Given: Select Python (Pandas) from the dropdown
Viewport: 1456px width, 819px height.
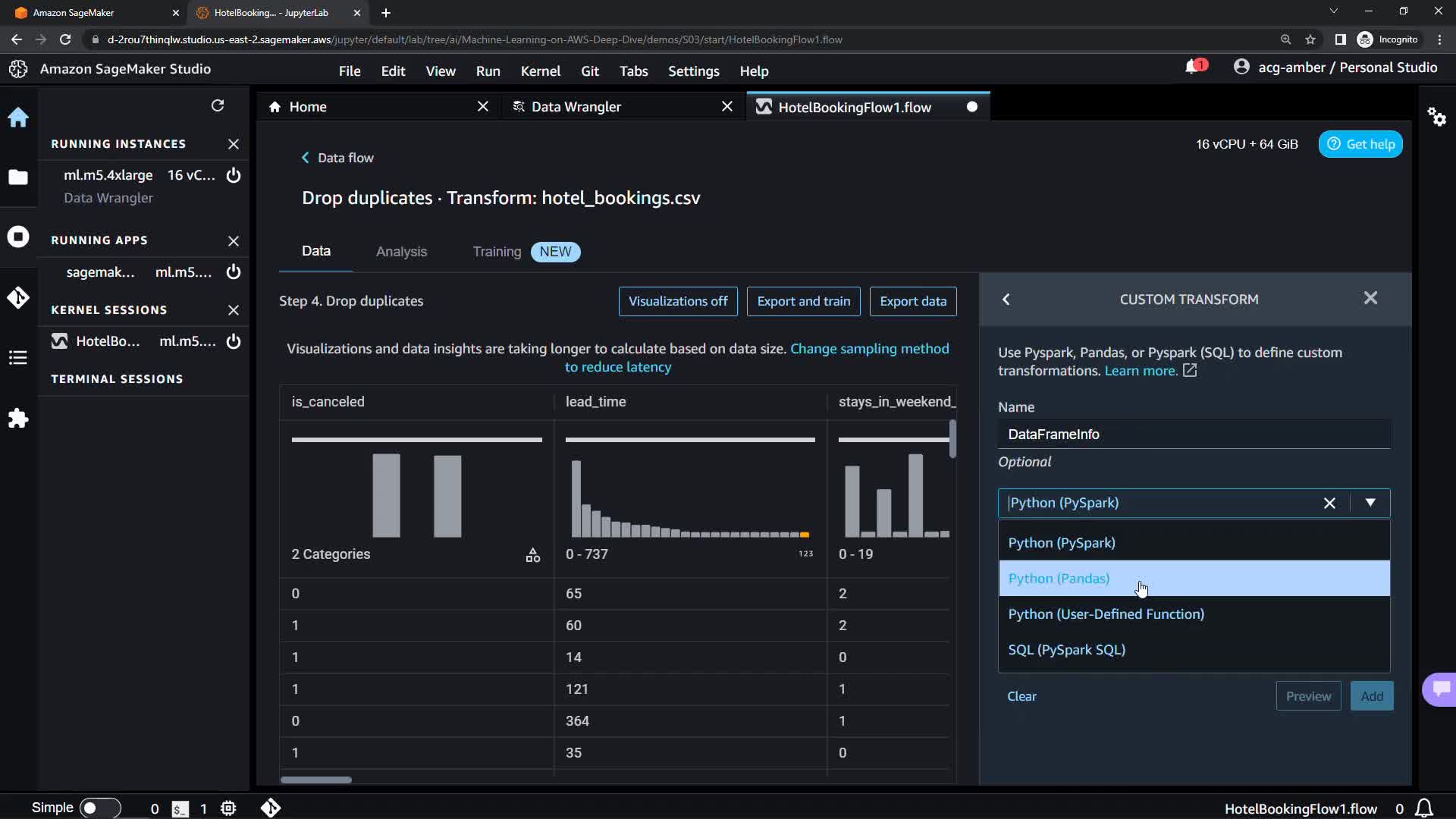Looking at the screenshot, I should [x=1059, y=579].
